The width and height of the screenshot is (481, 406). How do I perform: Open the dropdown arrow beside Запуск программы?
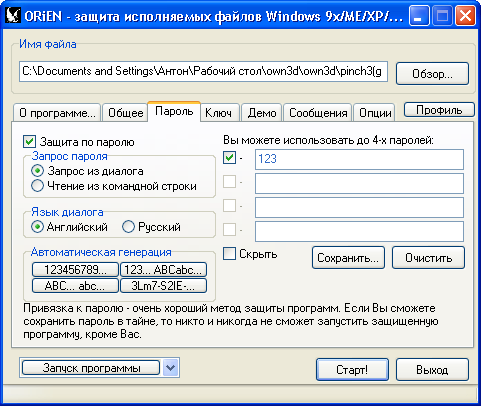tap(171, 368)
